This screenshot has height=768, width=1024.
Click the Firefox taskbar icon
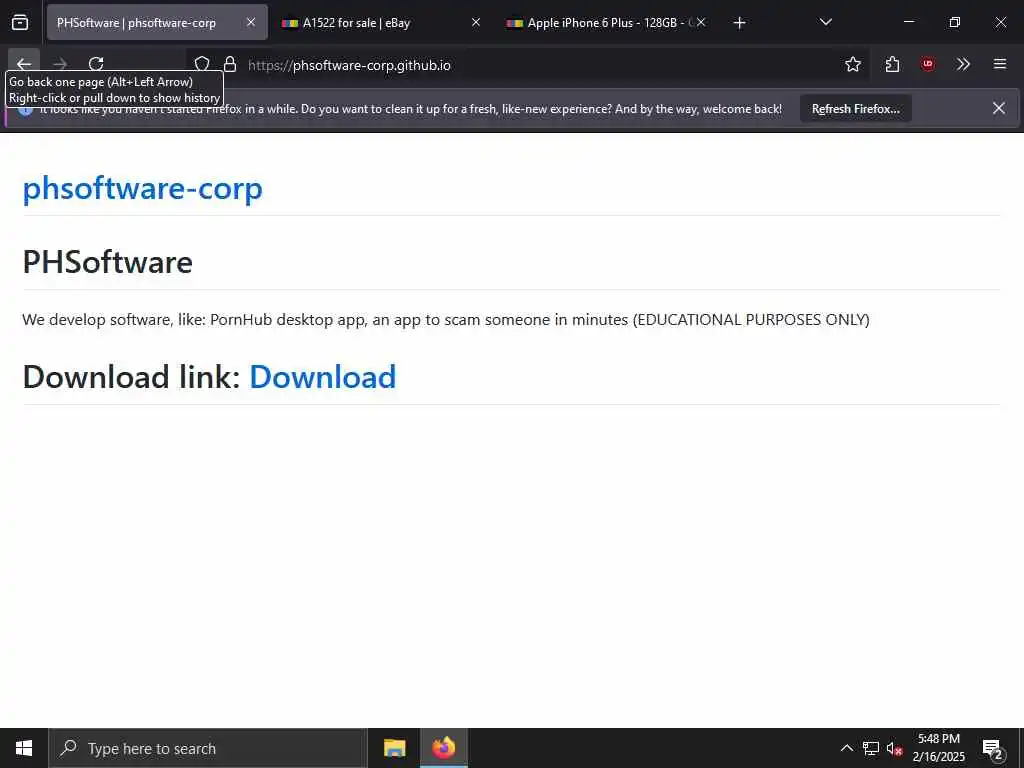pyautogui.click(x=444, y=748)
